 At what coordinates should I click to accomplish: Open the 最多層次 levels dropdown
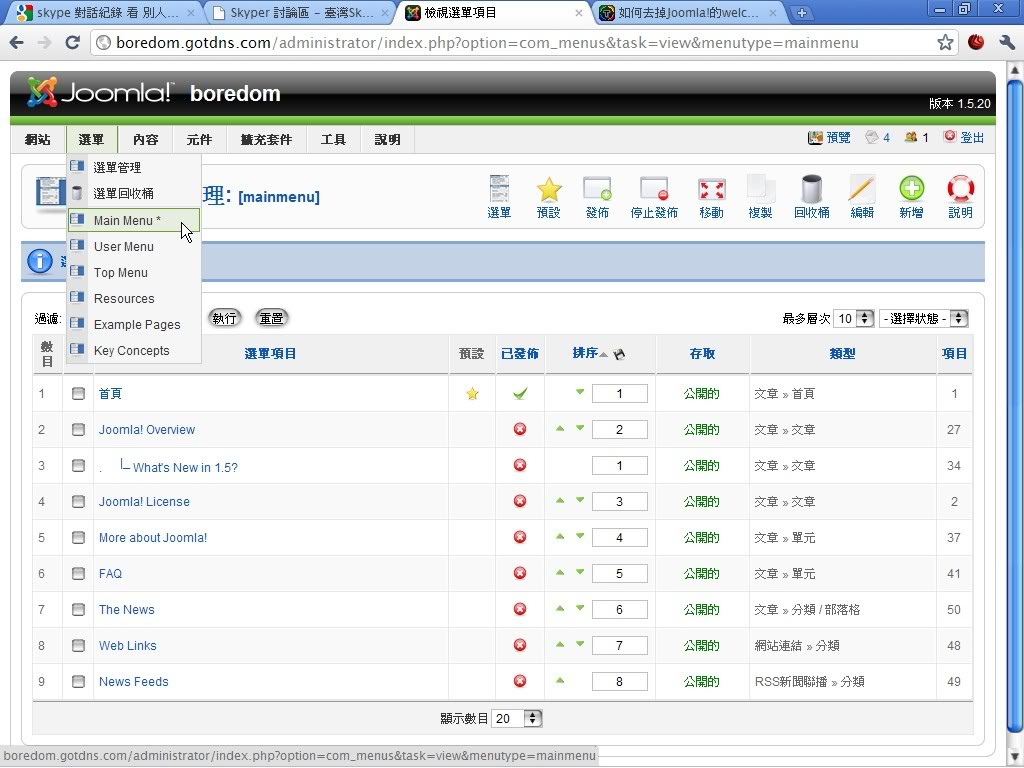click(854, 319)
